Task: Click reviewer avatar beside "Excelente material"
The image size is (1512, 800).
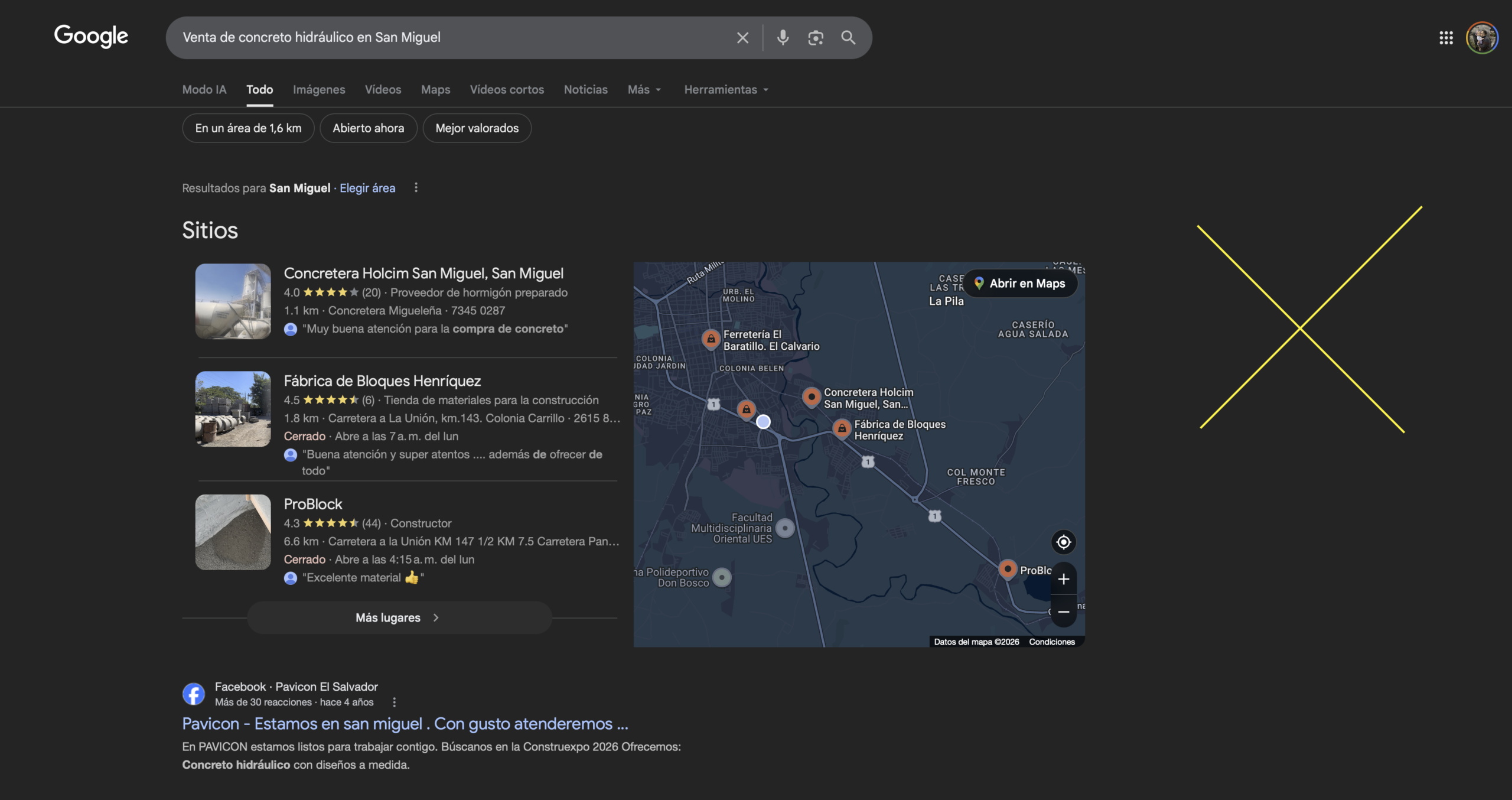Action: click(290, 578)
